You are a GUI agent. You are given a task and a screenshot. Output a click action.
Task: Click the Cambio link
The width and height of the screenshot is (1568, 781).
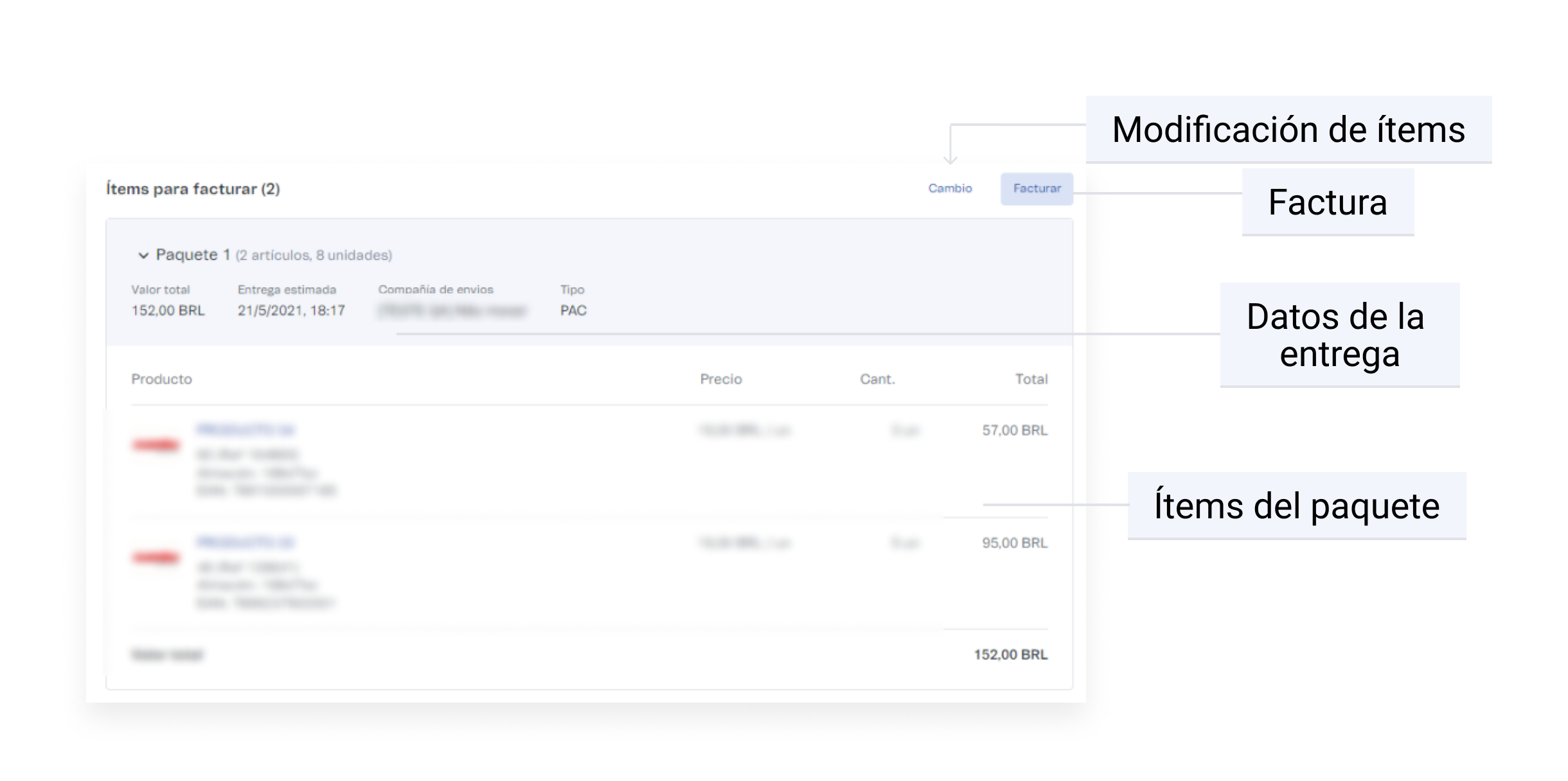click(950, 189)
